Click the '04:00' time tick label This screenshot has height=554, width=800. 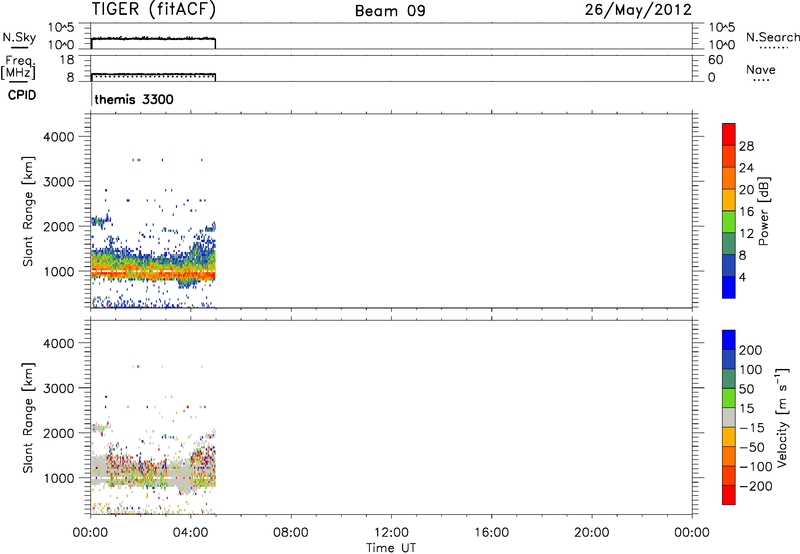[190, 533]
